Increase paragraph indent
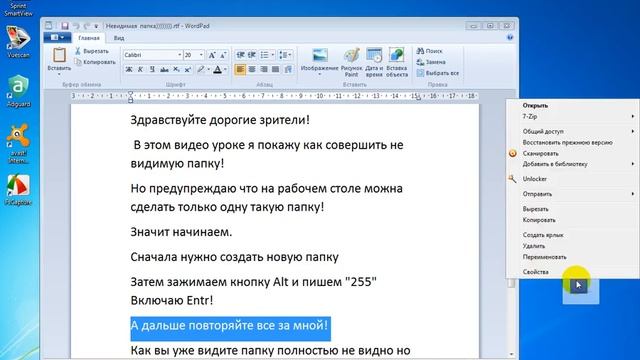The image size is (640, 360). click(x=252, y=55)
